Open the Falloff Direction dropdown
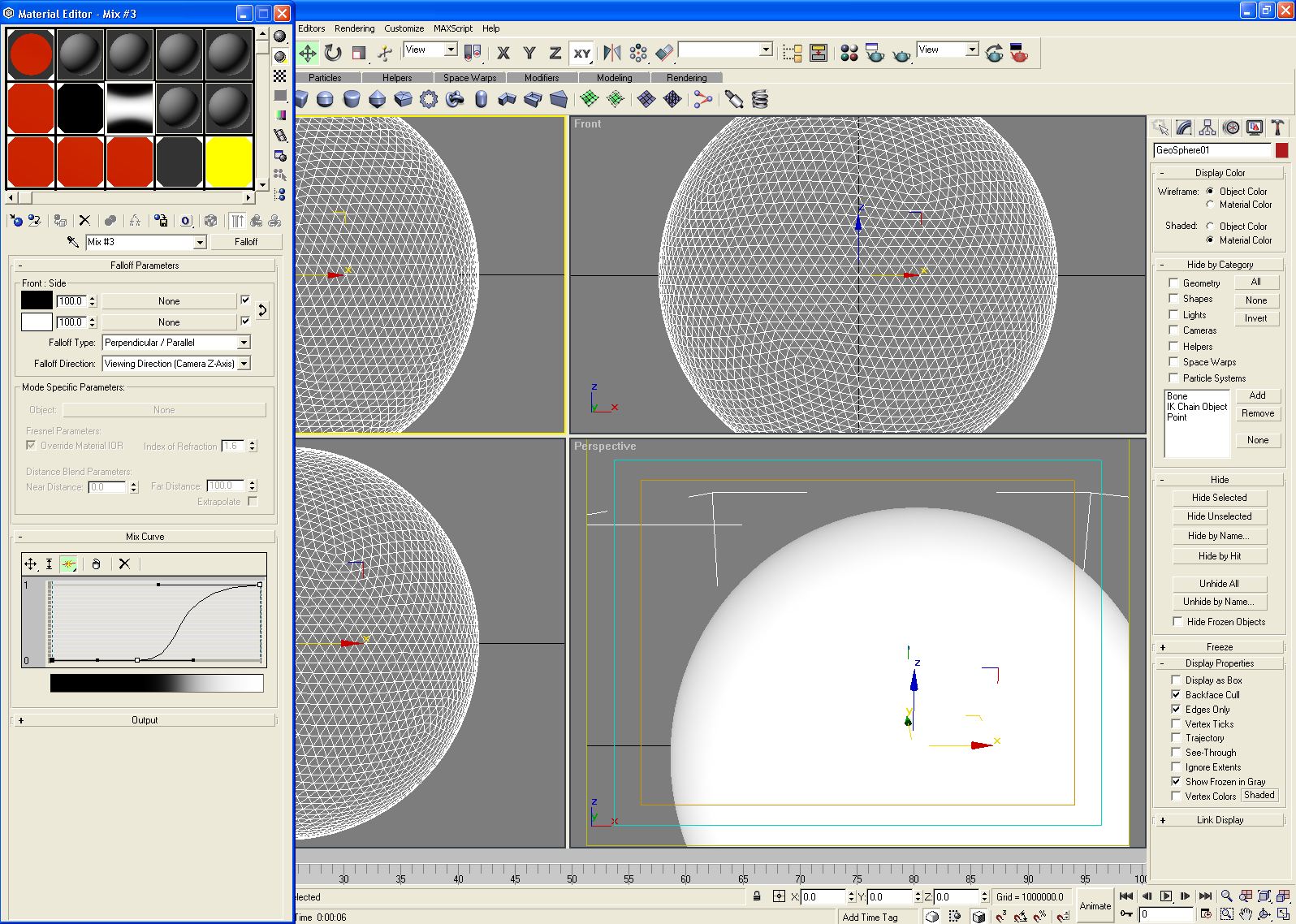The height and width of the screenshot is (924, 1296). point(244,364)
